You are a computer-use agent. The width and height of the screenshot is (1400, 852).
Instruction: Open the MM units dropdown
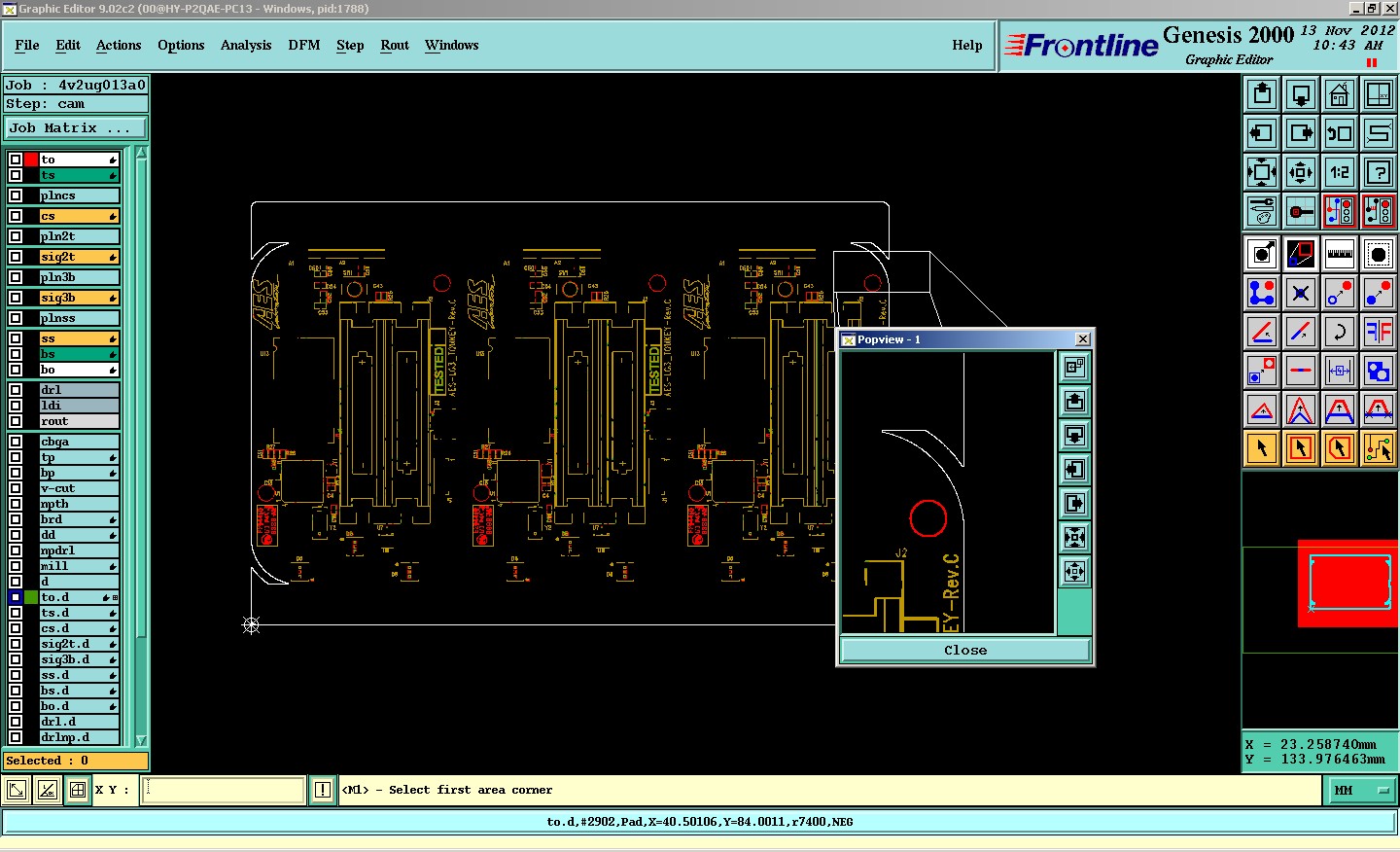pyautogui.click(x=1361, y=791)
